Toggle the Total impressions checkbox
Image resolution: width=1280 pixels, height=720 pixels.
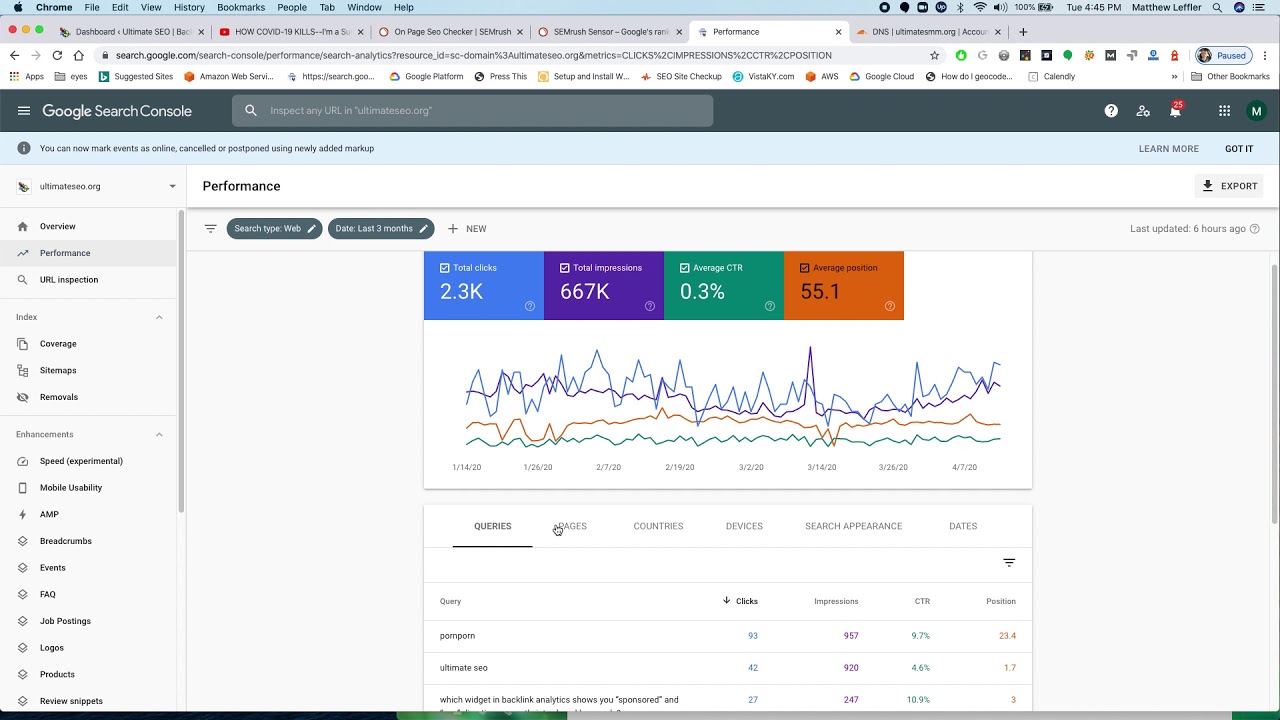(565, 268)
